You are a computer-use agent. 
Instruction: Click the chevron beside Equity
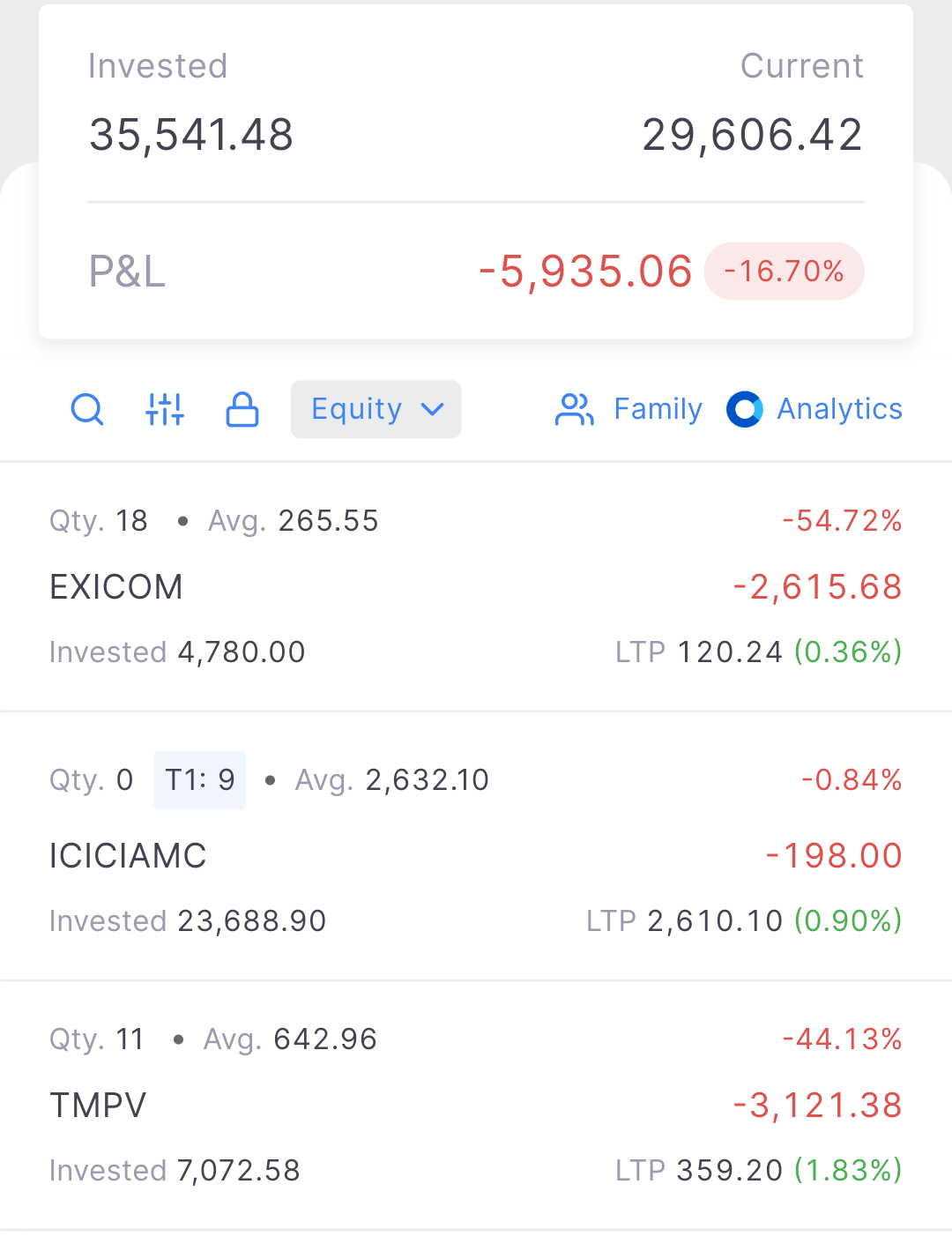(432, 409)
